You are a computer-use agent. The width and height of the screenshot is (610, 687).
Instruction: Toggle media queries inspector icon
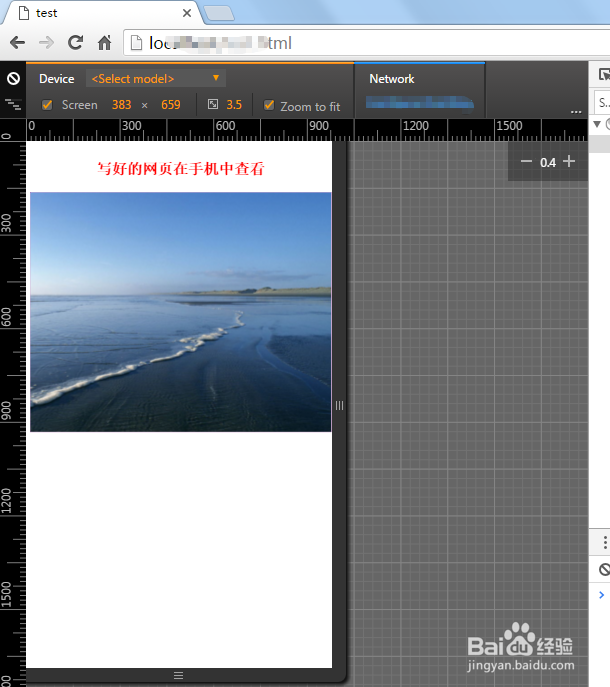click(x=13, y=104)
